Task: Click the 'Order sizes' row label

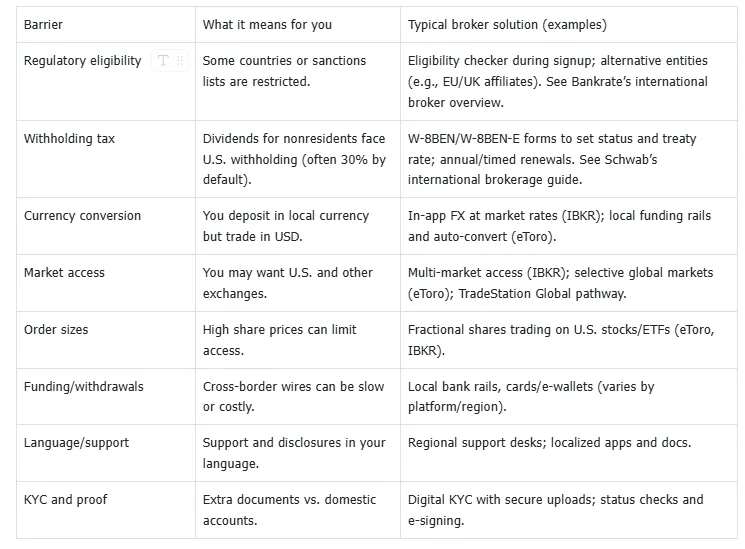Action: coord(57,329)
